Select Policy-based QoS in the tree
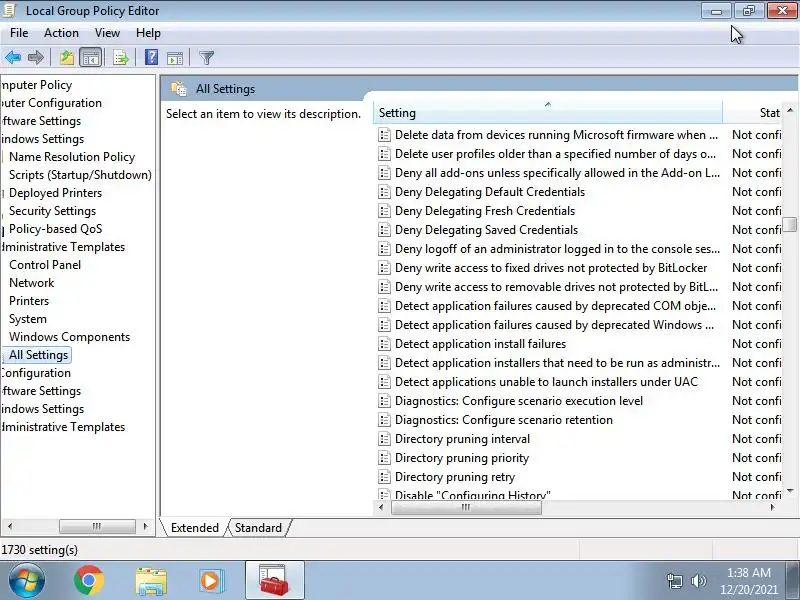800x600 pixels. (55, 229)
